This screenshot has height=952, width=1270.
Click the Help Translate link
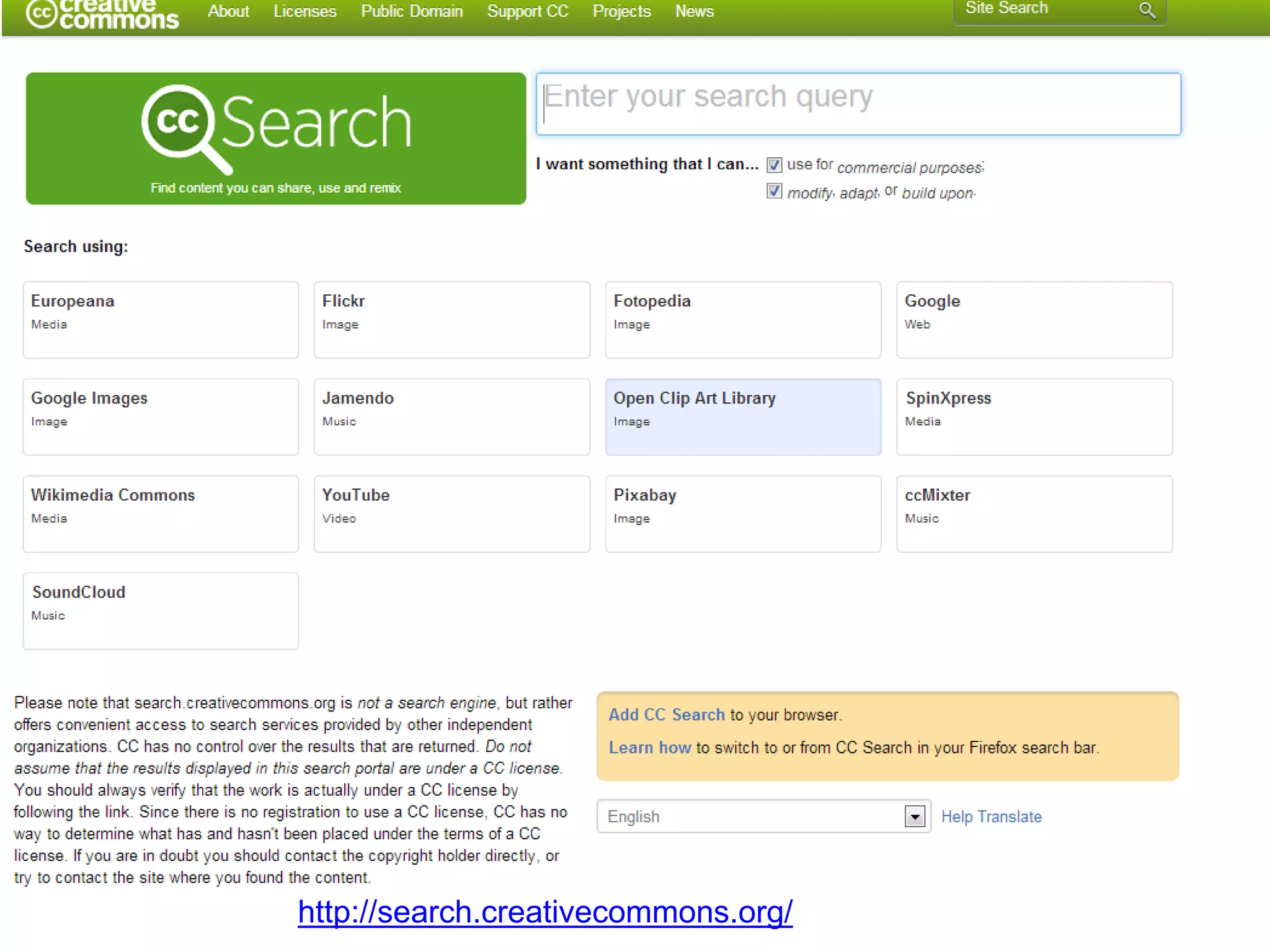pos(992,817)
